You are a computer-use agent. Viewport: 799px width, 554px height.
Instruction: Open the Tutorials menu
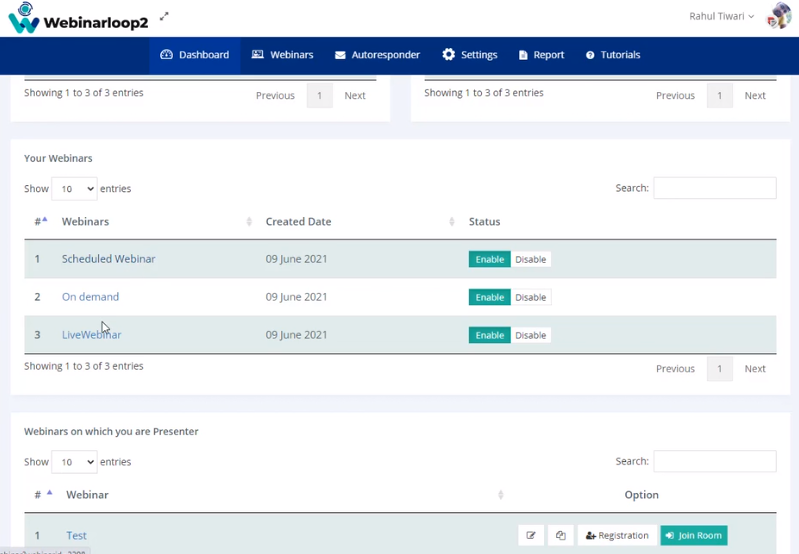pos(613,55)
